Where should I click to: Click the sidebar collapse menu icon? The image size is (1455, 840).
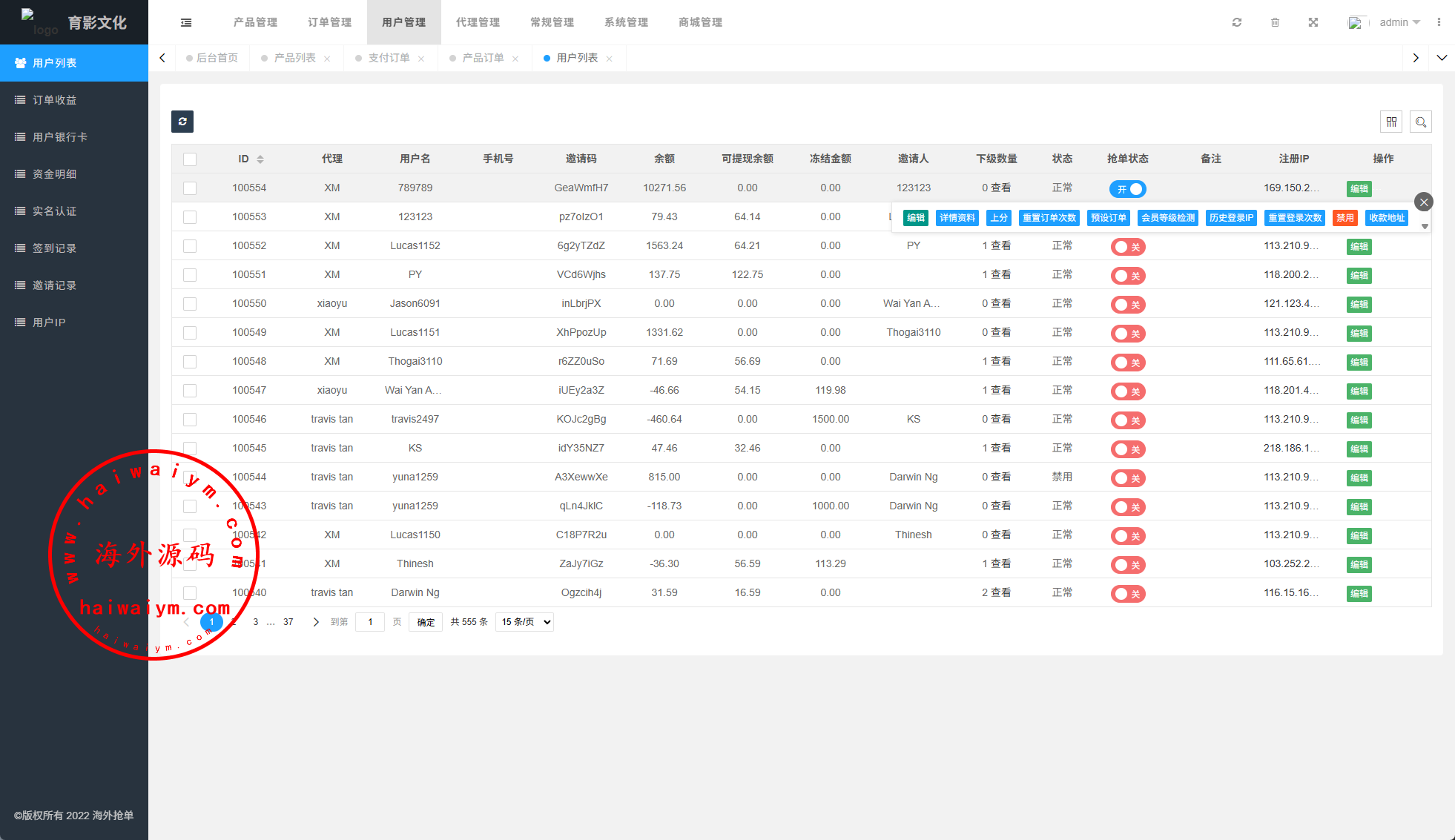point(186,22)
